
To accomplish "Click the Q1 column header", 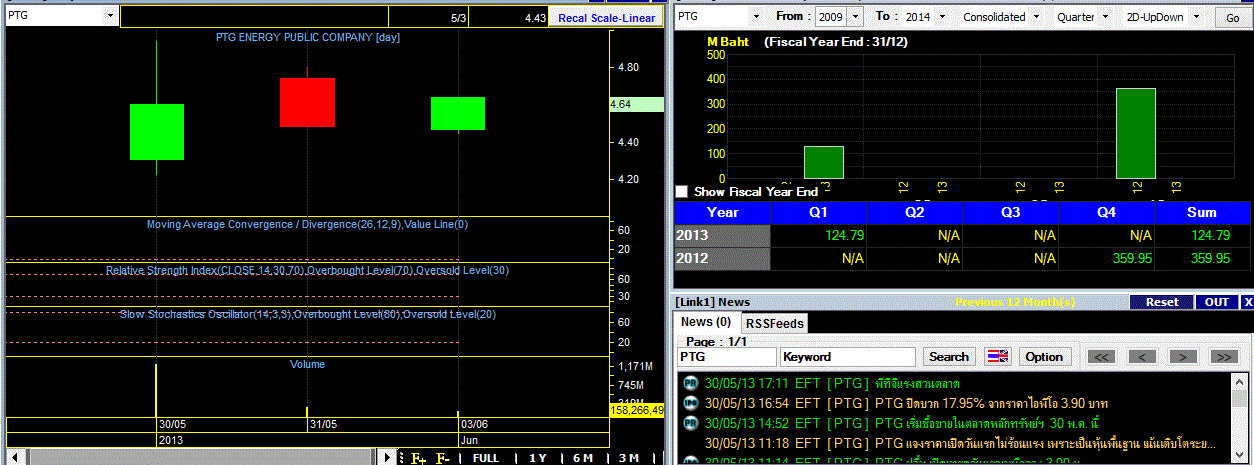I will click(x=818, y=212).
